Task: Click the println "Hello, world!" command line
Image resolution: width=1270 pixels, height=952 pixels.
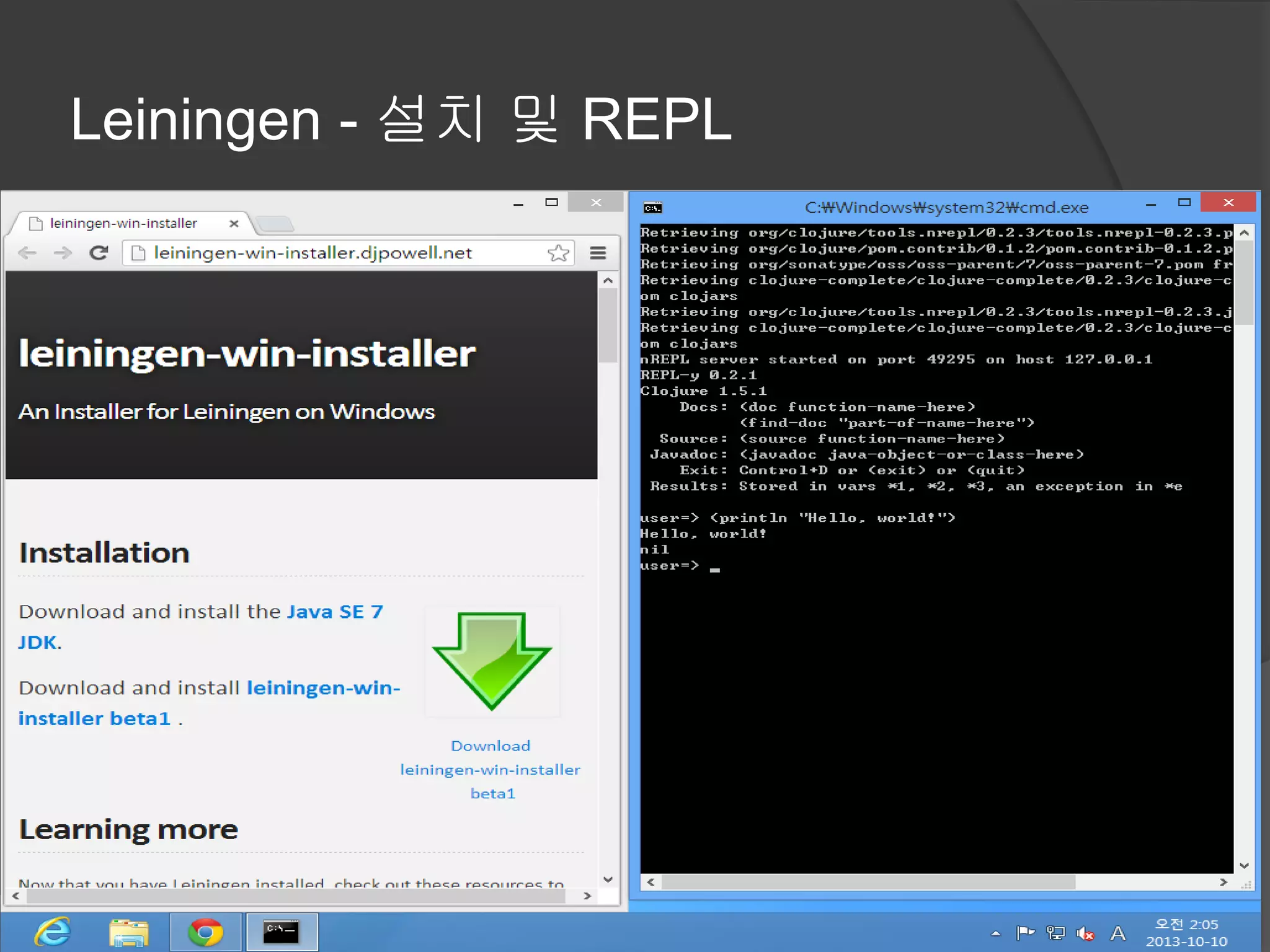Action: tap(797, 518)
